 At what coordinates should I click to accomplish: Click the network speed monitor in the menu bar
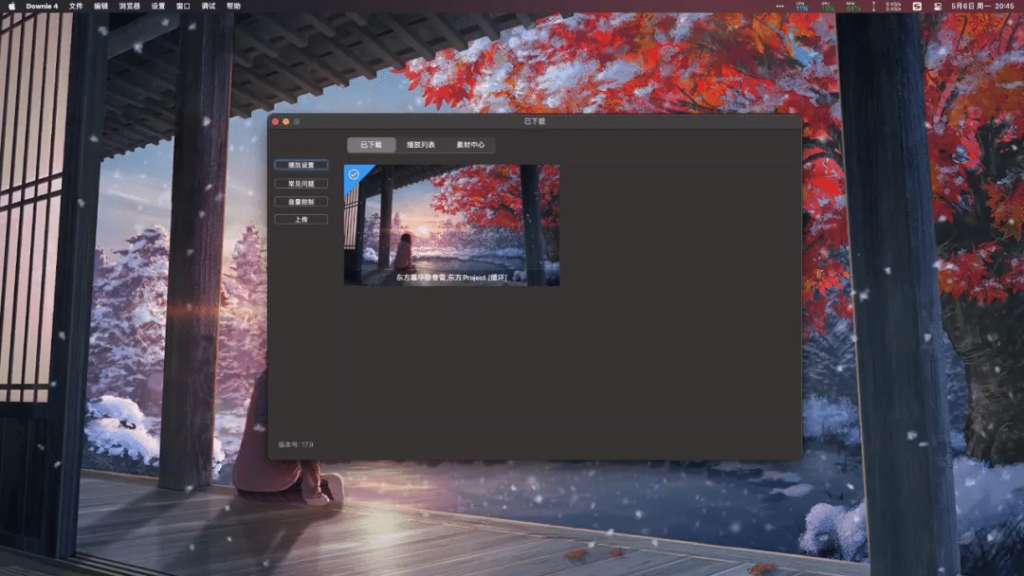tap(888, 8)
